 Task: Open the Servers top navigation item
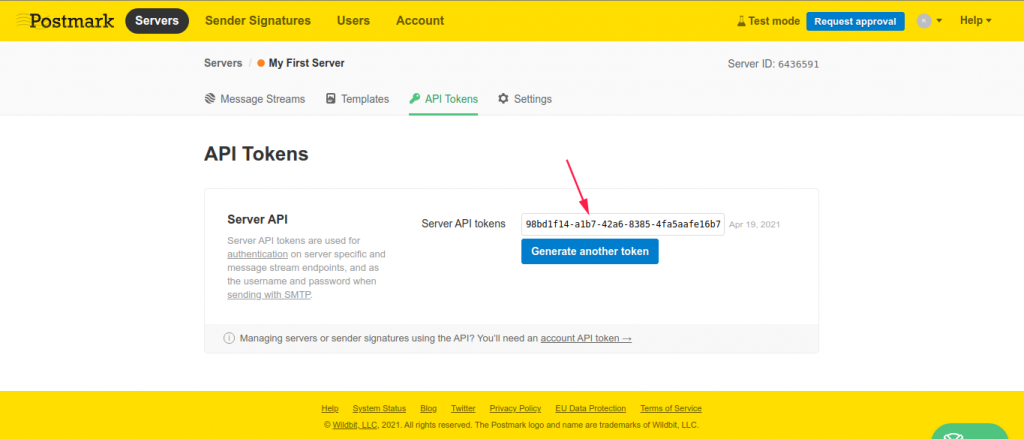pyautogui.click(x=157, y=21)
